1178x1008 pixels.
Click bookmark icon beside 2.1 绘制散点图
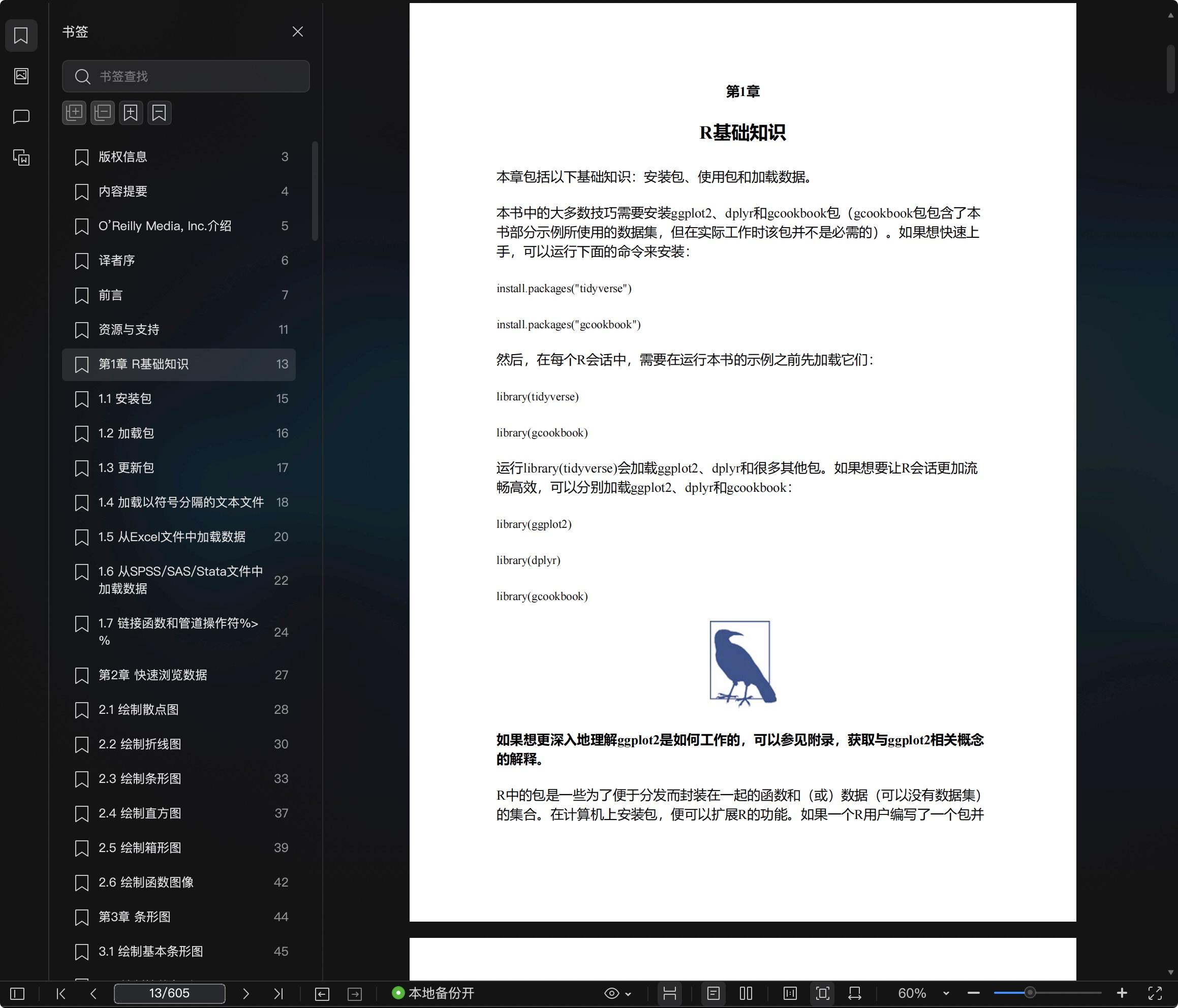[82, 711]
